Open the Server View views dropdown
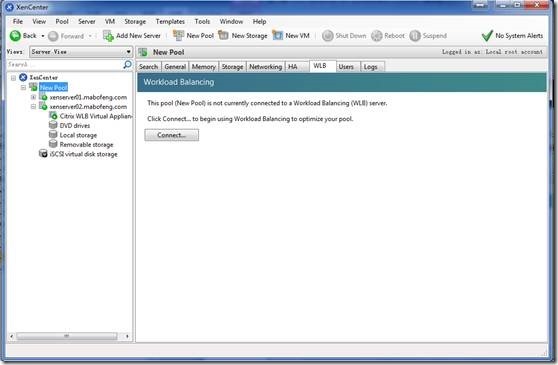Screen dimensions: 558x365 [x=81, y=52]
